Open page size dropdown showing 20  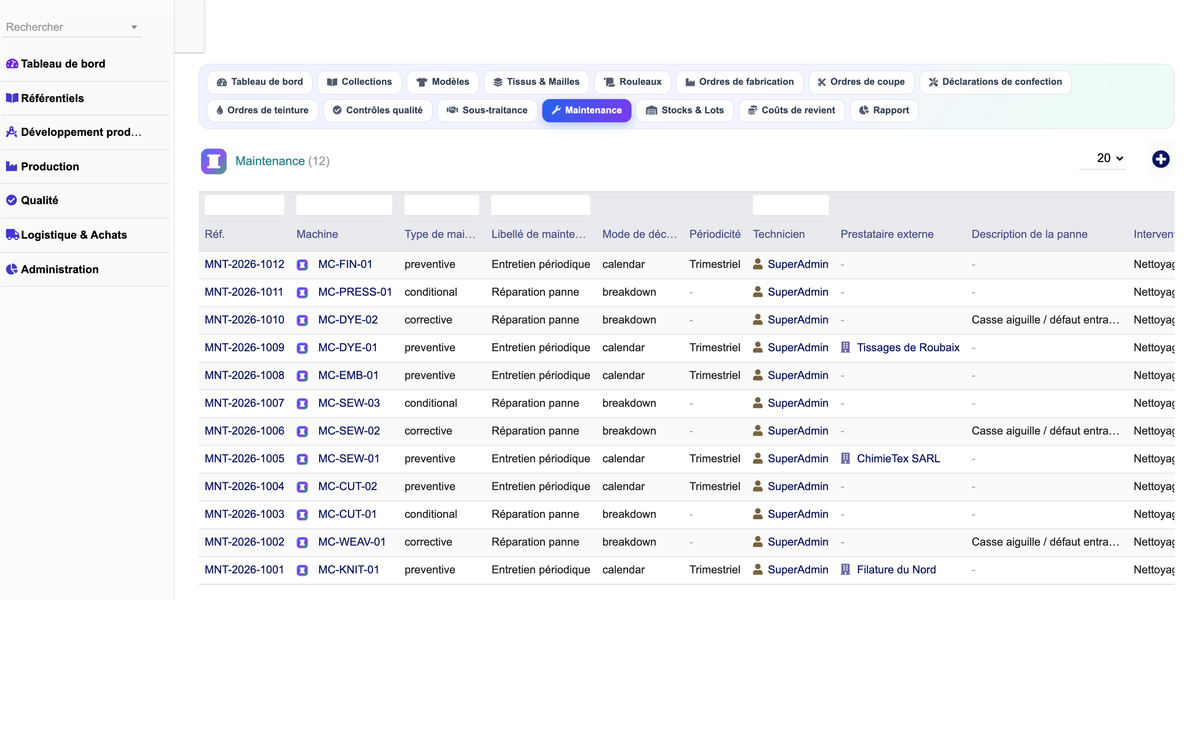(1103, 158)
